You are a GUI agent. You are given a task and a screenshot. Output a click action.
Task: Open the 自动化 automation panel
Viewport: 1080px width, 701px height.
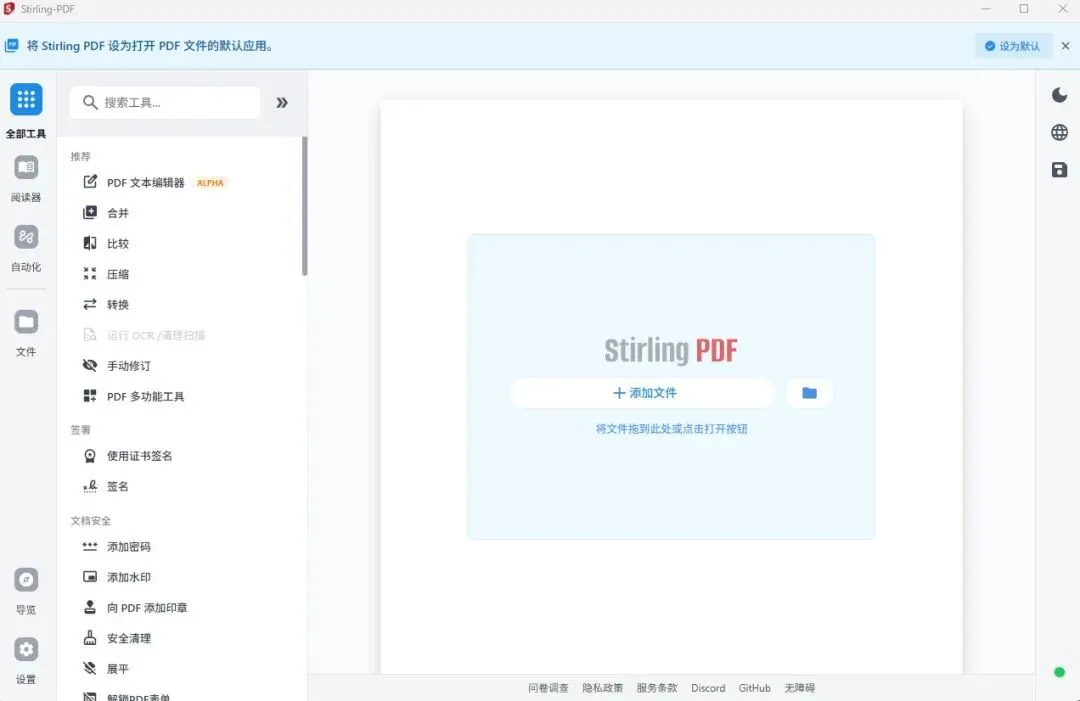[x=26, y=238]
